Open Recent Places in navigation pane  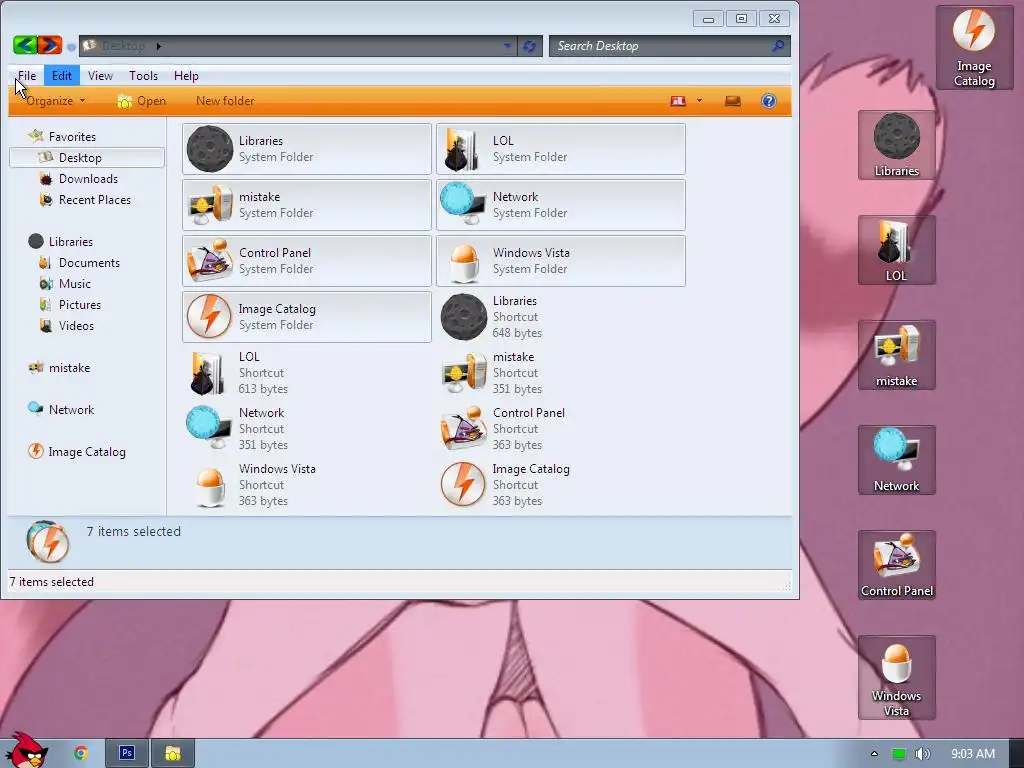click(x=85, y=200)
